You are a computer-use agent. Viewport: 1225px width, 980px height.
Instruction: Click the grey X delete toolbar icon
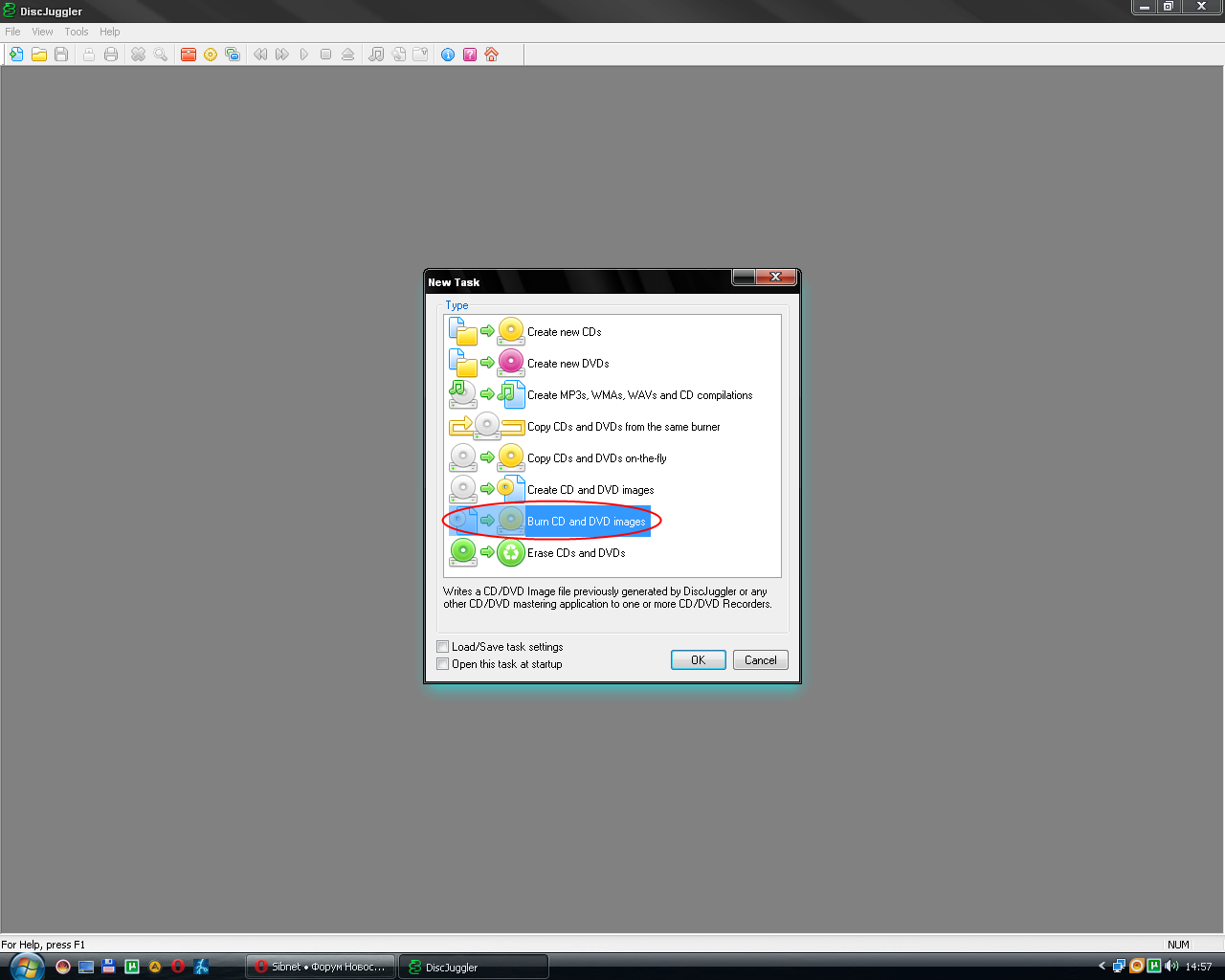coord(139,55)
